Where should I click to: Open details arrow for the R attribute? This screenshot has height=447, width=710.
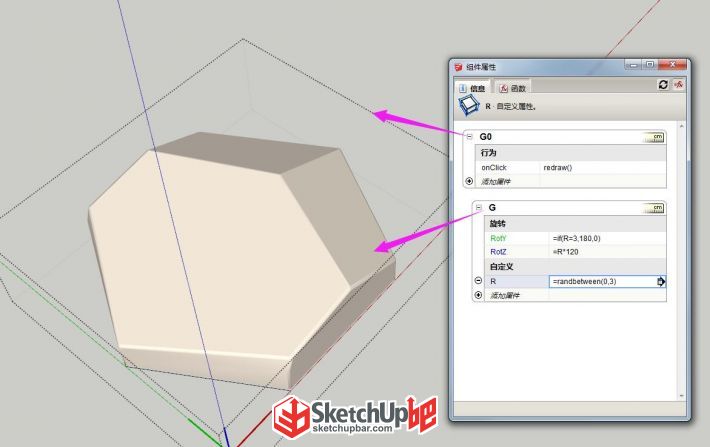661,282
